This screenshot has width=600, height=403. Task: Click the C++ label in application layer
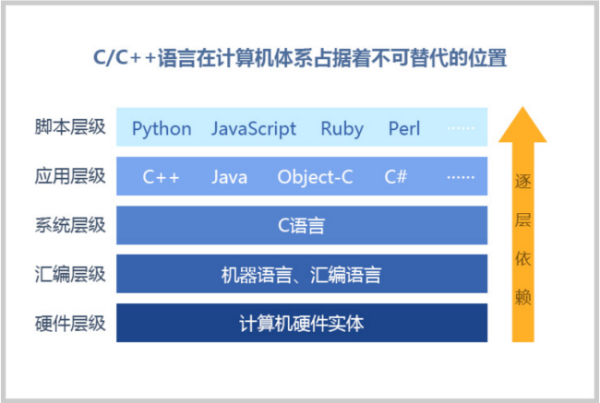(160, 177)
